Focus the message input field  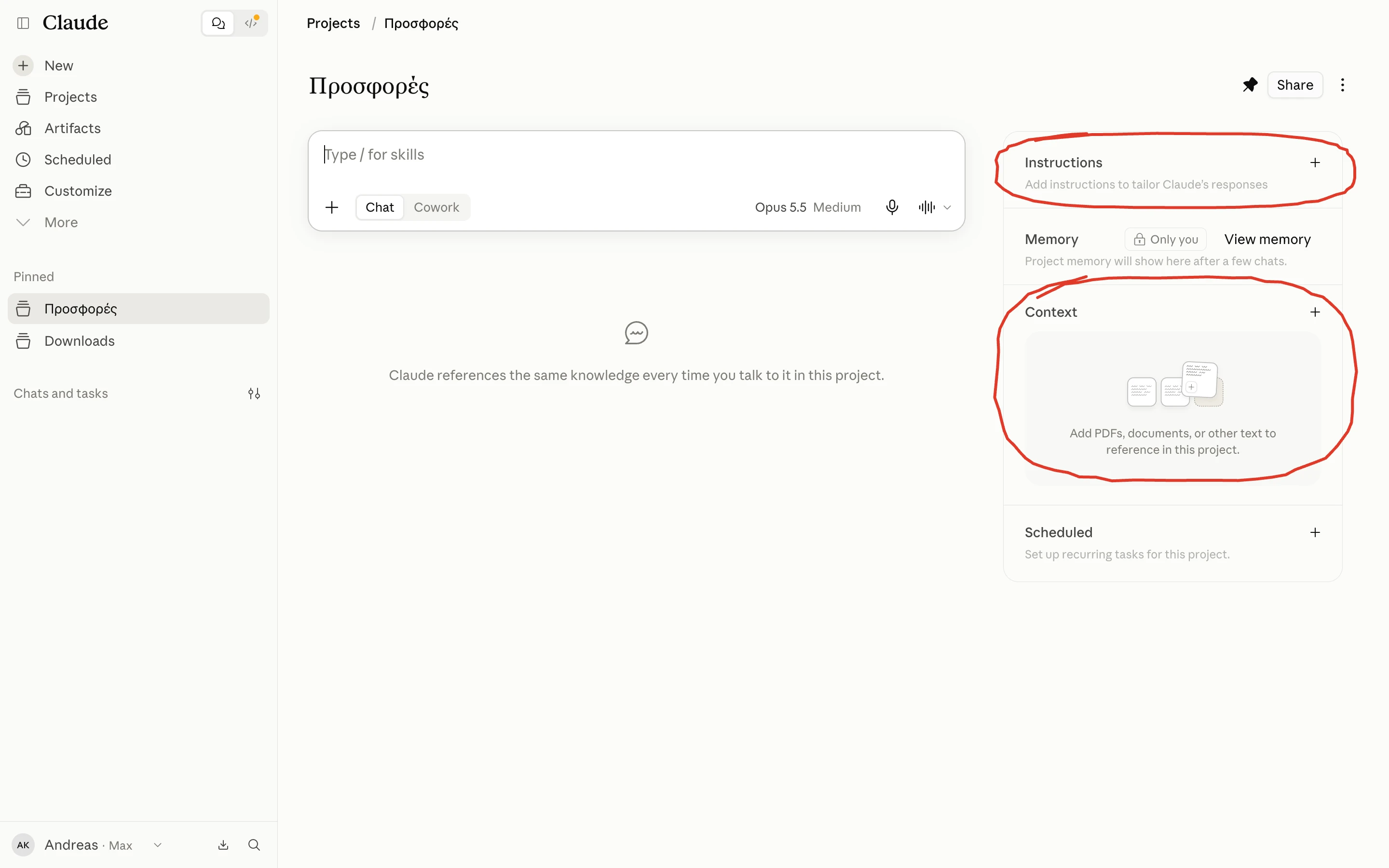click(636, 155)
